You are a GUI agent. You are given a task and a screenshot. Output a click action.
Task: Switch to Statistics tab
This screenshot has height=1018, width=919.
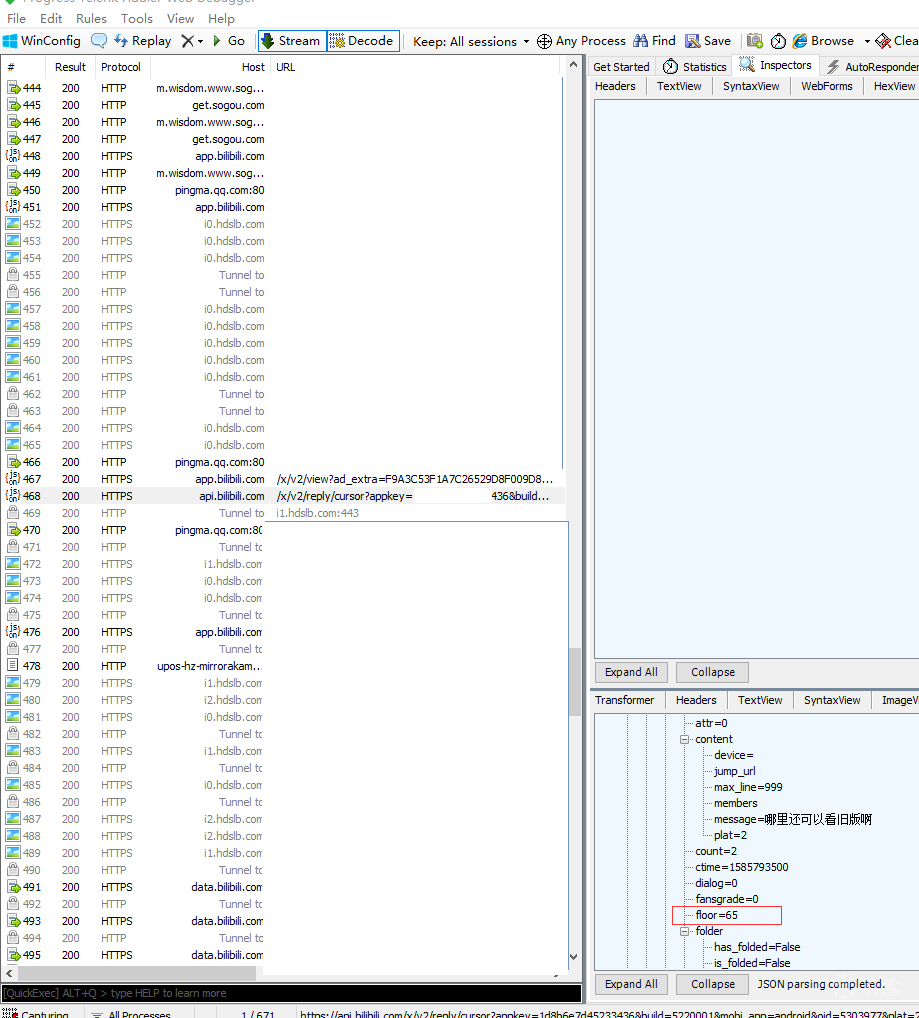point(695,67)
